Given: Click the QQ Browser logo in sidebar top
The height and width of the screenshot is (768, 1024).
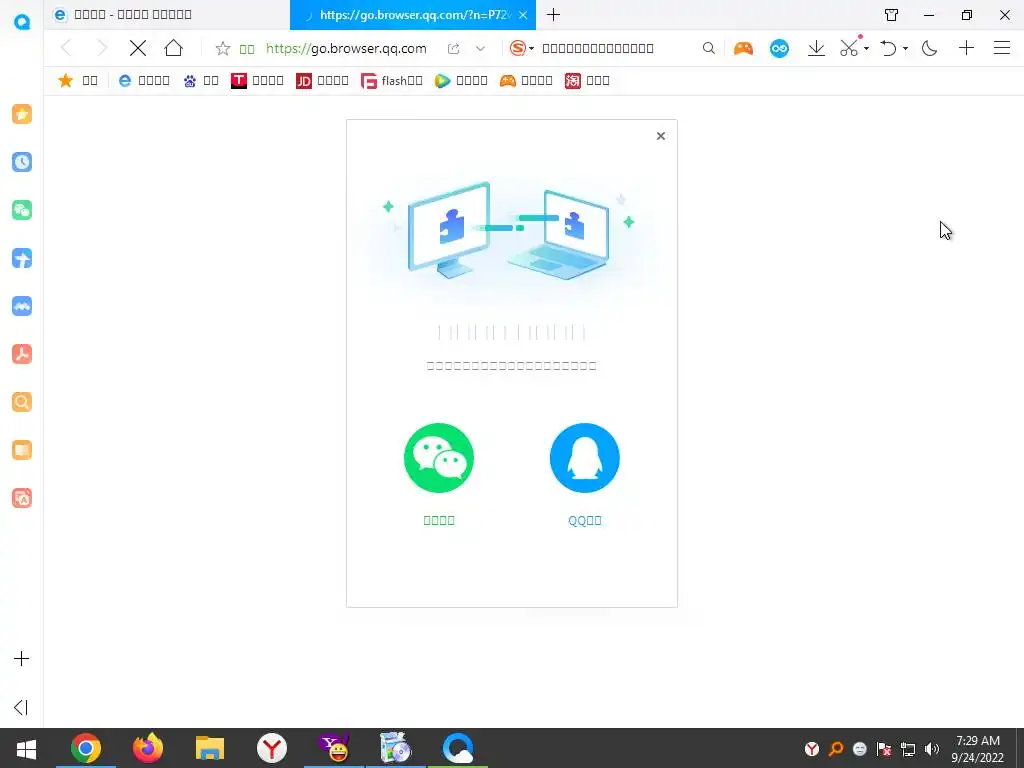Looking at the screenshot, I should (x=22, y=22).
